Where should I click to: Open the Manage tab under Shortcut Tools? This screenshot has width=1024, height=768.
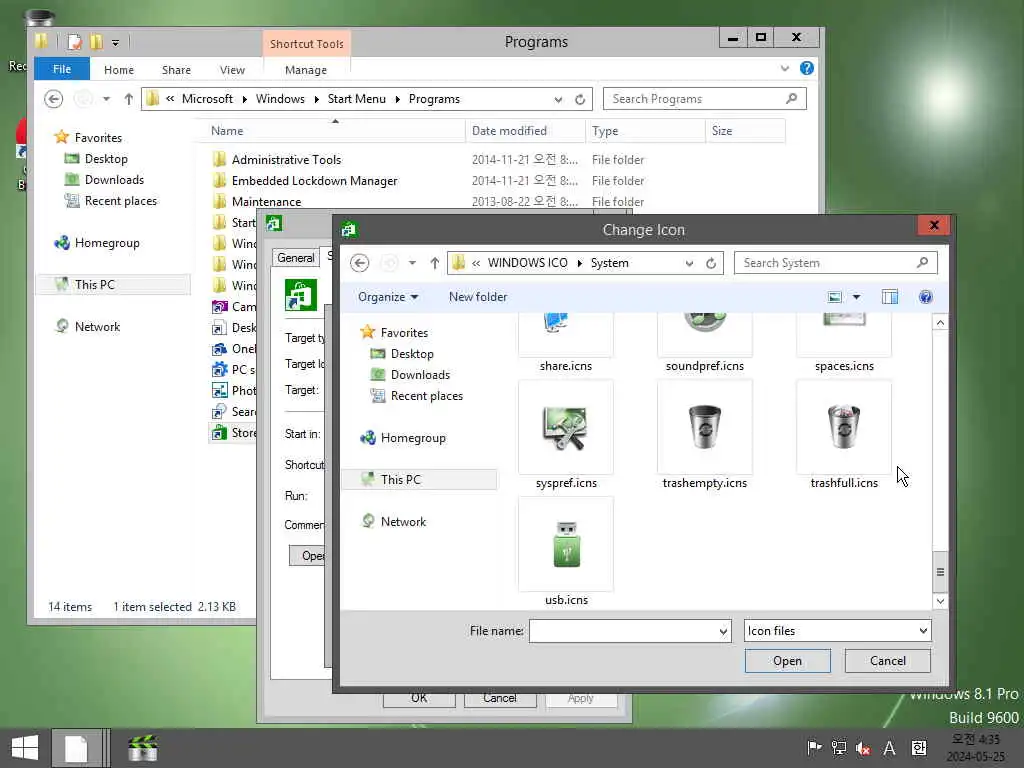point(306,70)
